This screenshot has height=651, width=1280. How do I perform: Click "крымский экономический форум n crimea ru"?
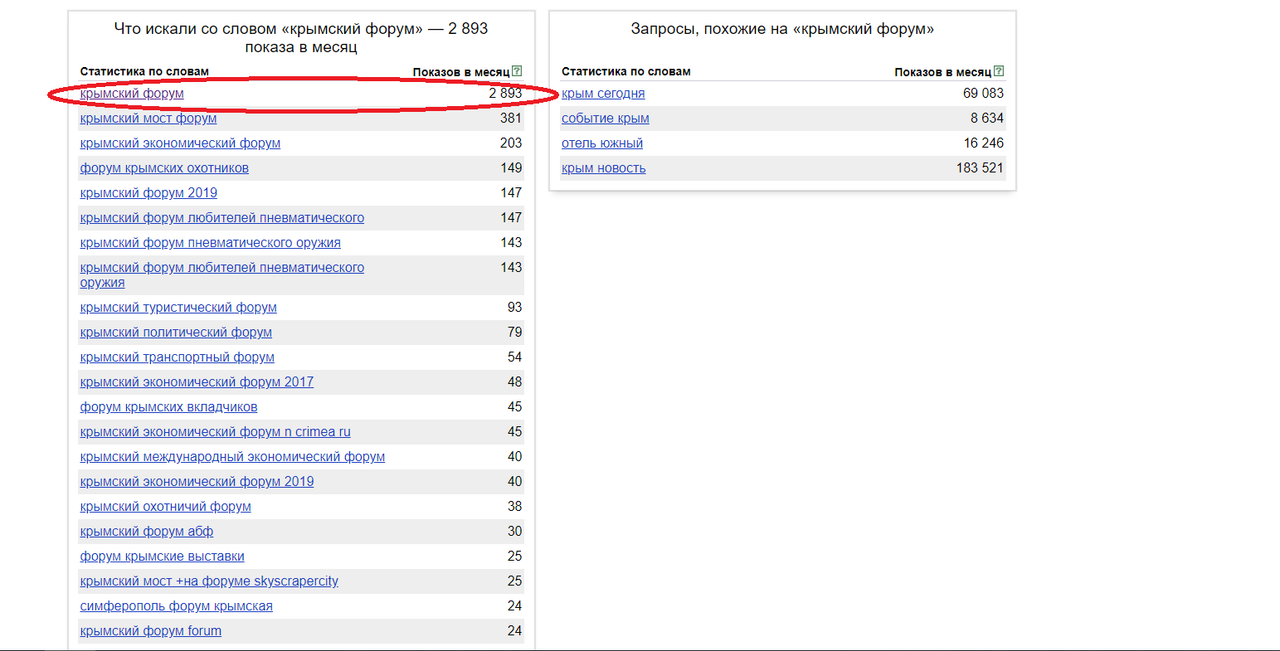click(x=215, y=432)
